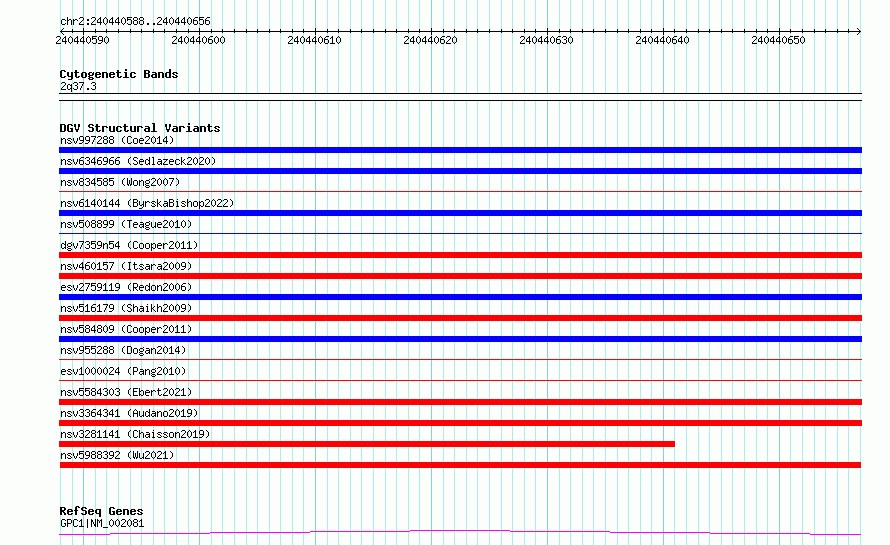Click the nsv997288 (Coe2014) variant label
The width and height of the screenshot is (890, 545).
117,140
